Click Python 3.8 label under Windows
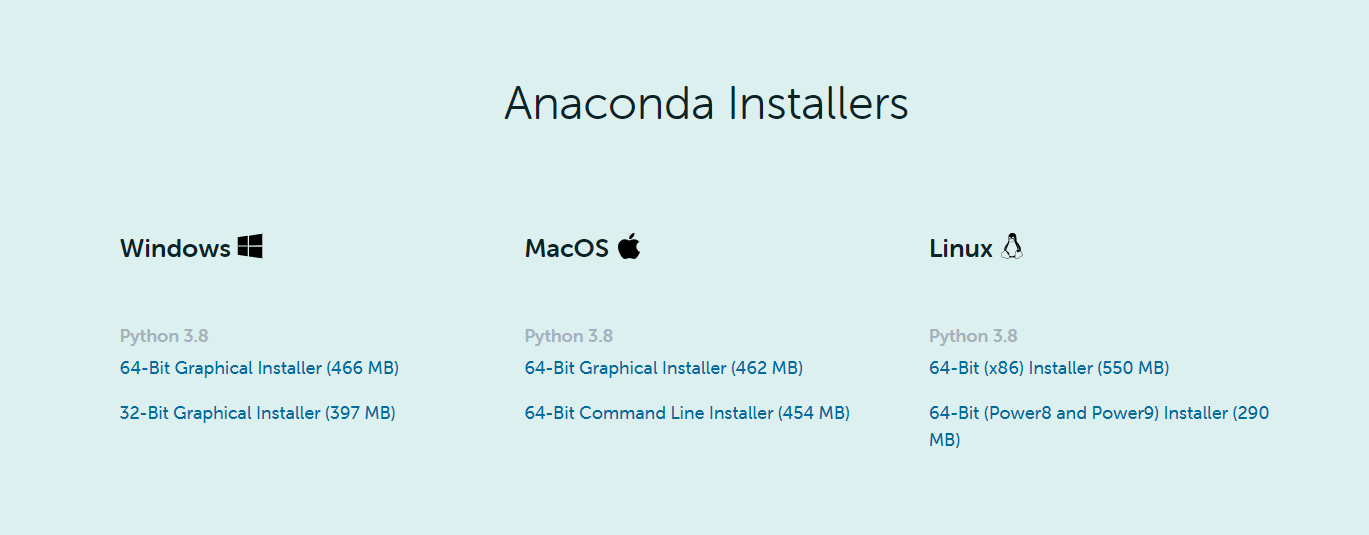 (164, 336)
